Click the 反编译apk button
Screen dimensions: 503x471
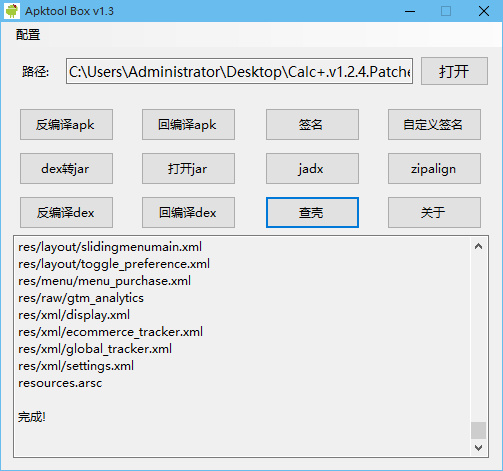pyautogui.click(x=66, y=125)
